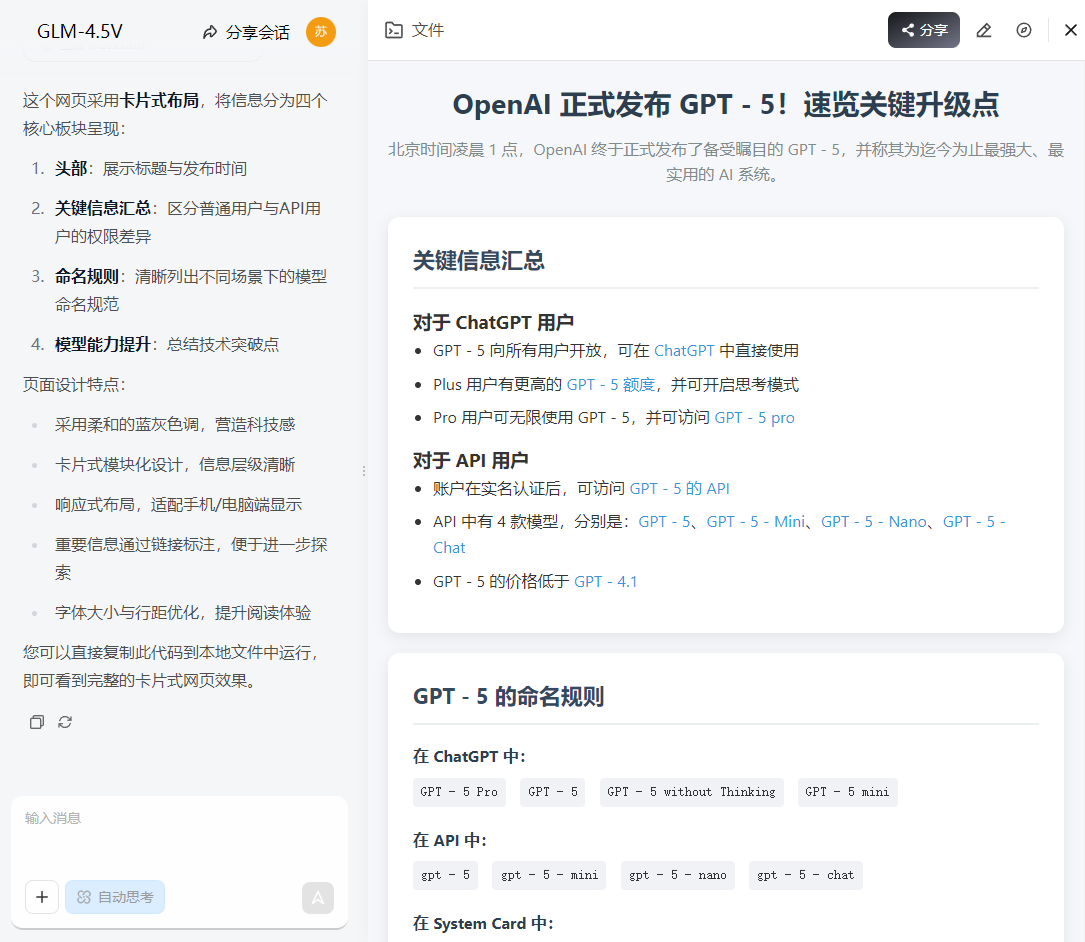Click the gpt - 5 - mini API tag
1085x942 pixels.
549,876
